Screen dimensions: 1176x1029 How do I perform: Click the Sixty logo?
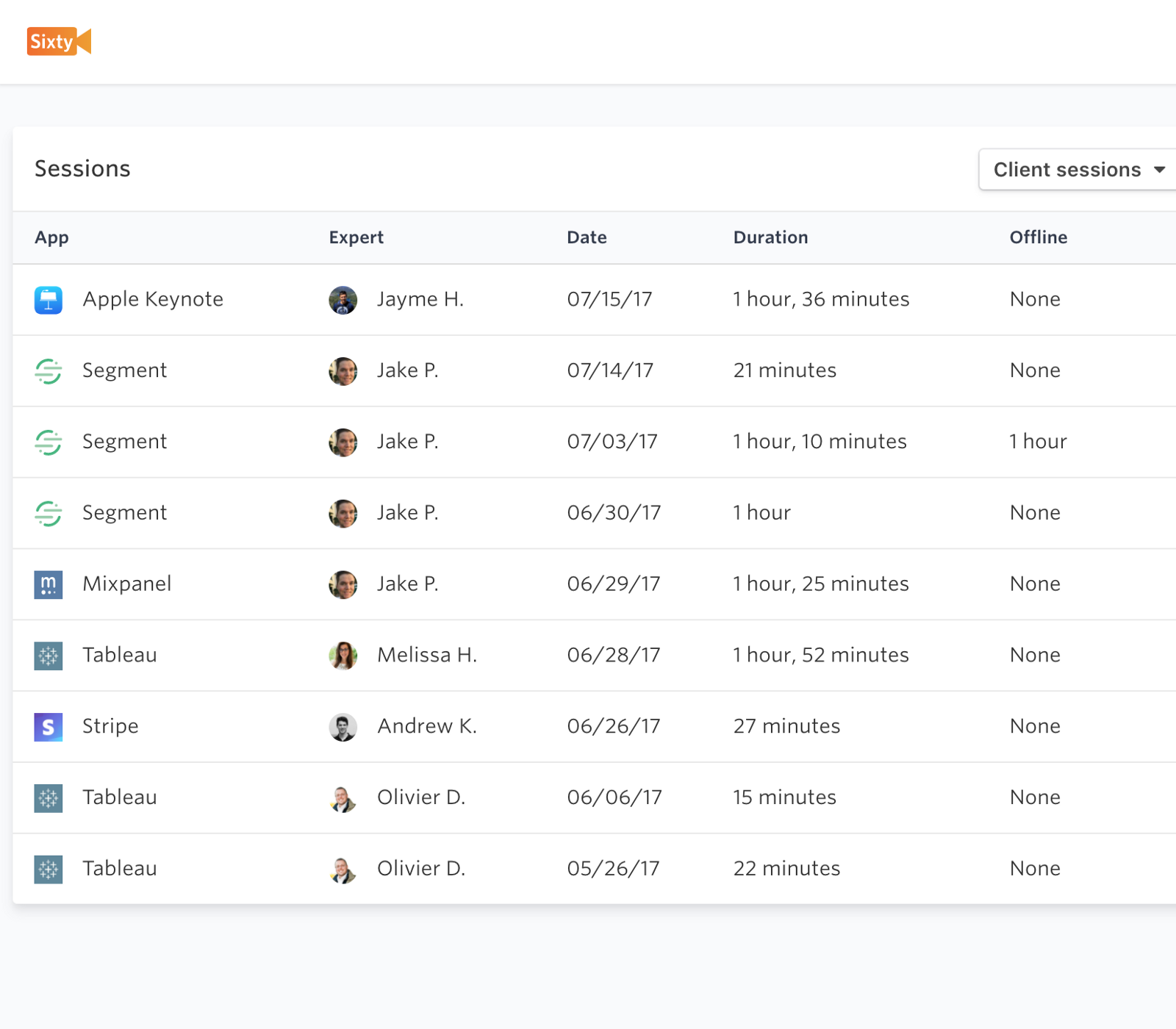pos(59,41)
